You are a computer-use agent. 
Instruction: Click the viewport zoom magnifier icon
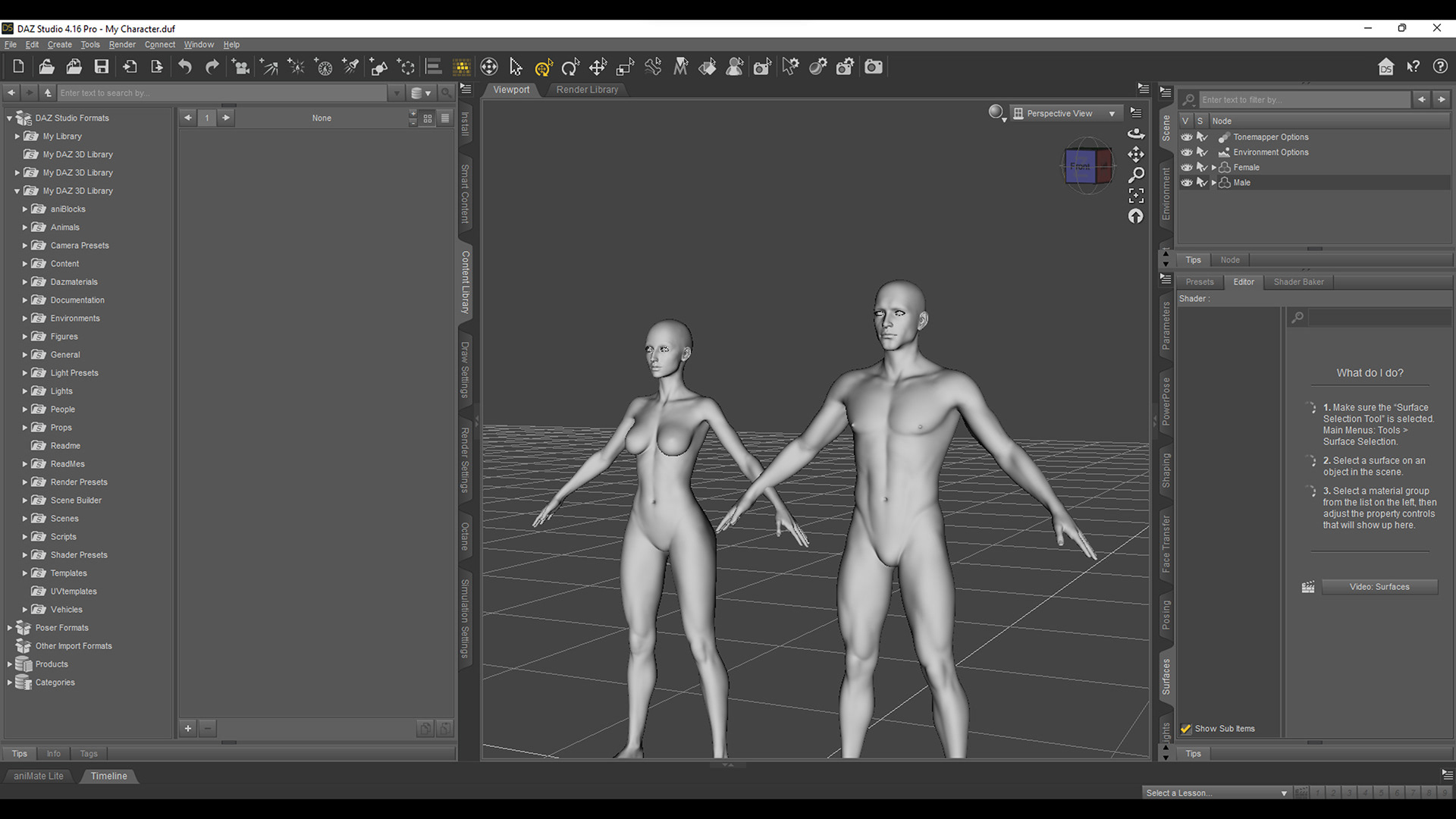pos(1135,175)
